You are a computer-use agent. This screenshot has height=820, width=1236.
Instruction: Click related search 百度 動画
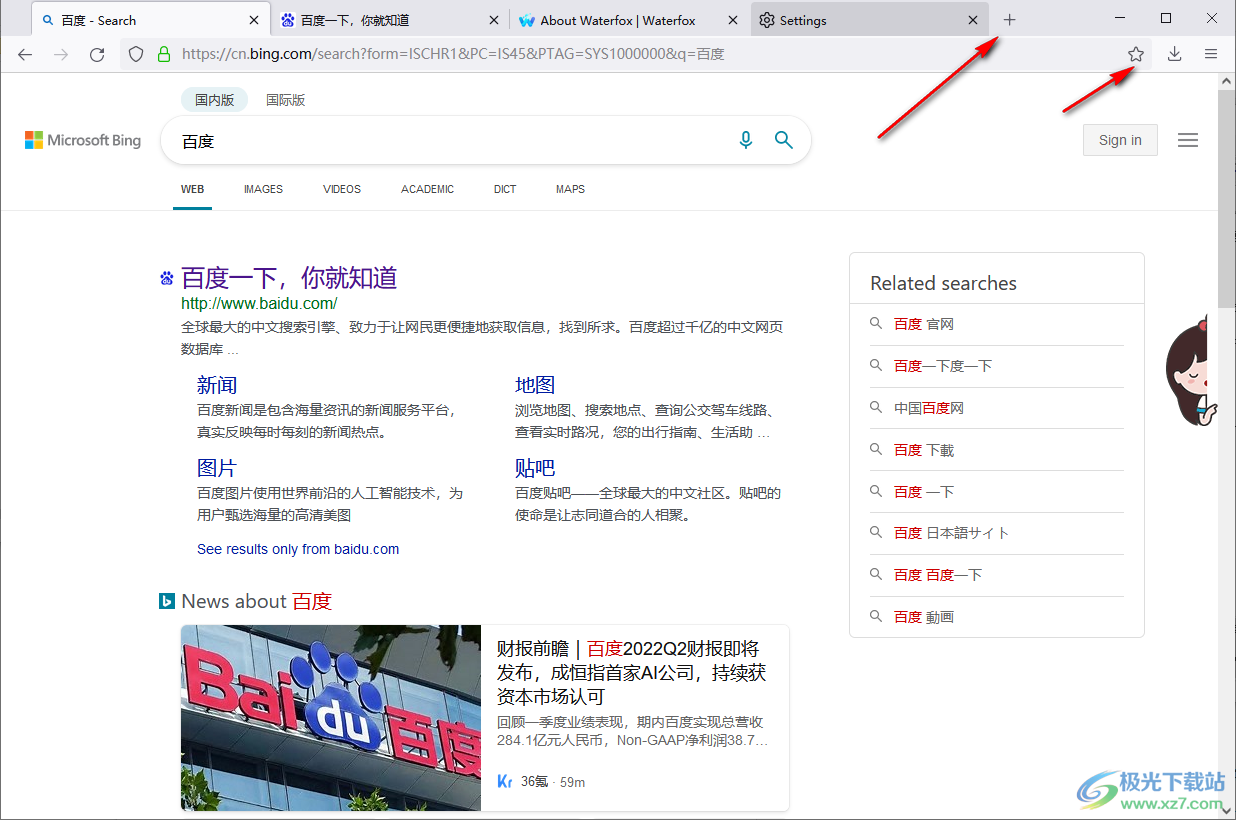(x=924, y=617)
